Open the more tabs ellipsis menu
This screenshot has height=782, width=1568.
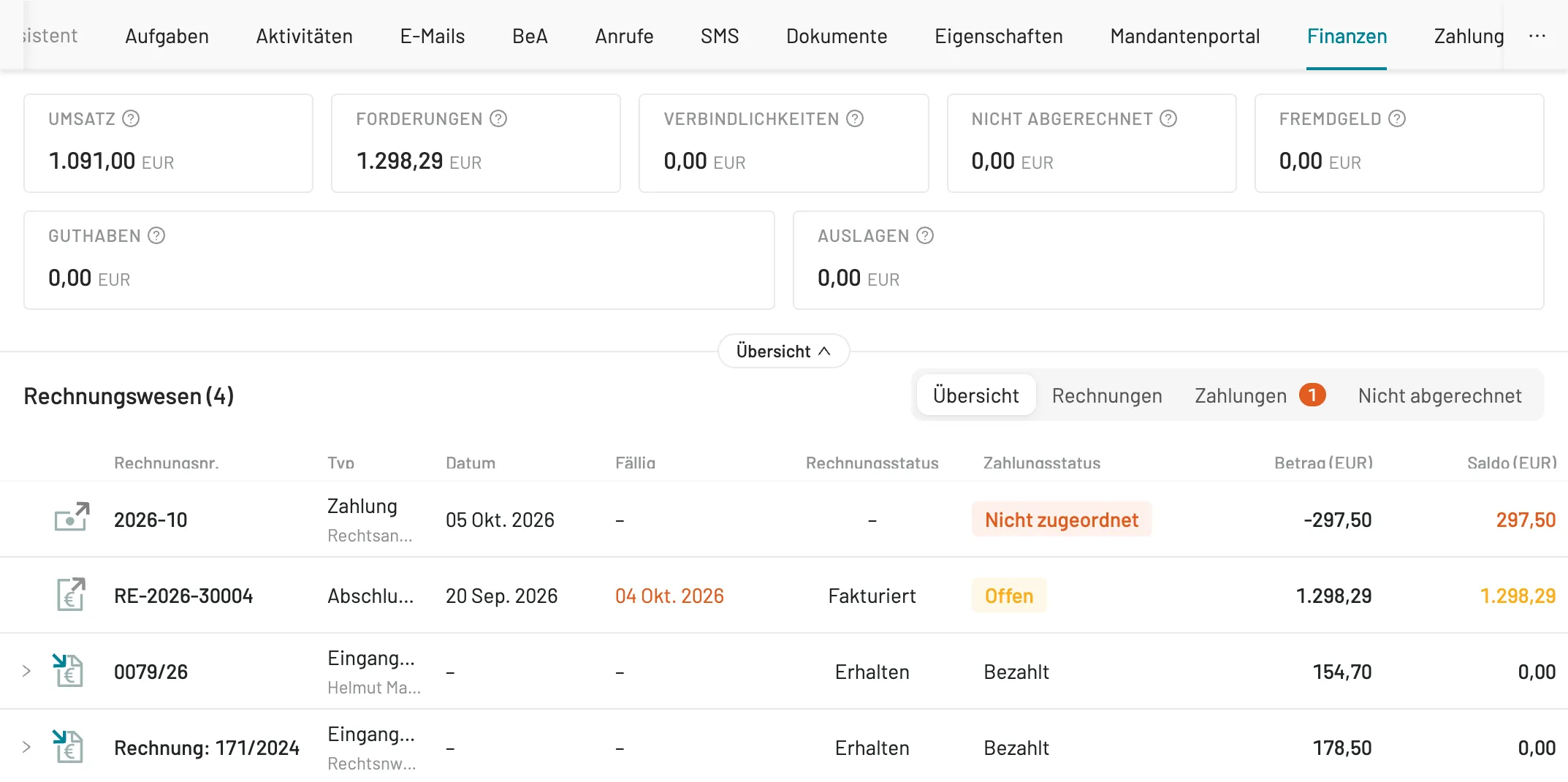click(1537, 36)
